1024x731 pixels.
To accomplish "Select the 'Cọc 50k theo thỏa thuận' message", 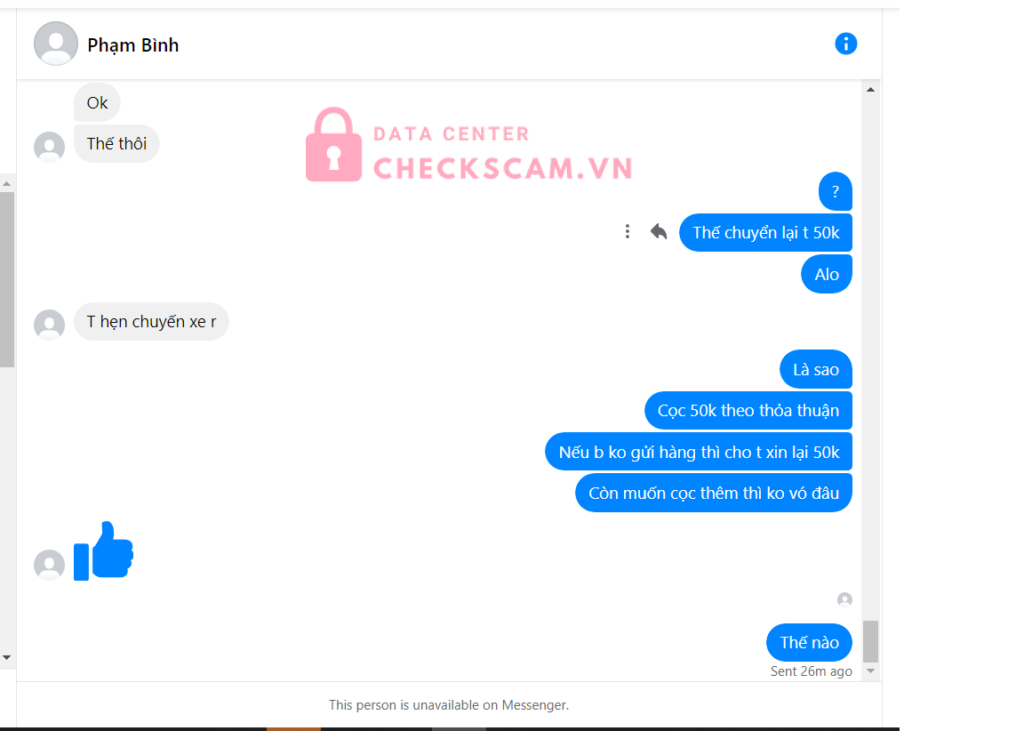I will [x=748, y=410].
